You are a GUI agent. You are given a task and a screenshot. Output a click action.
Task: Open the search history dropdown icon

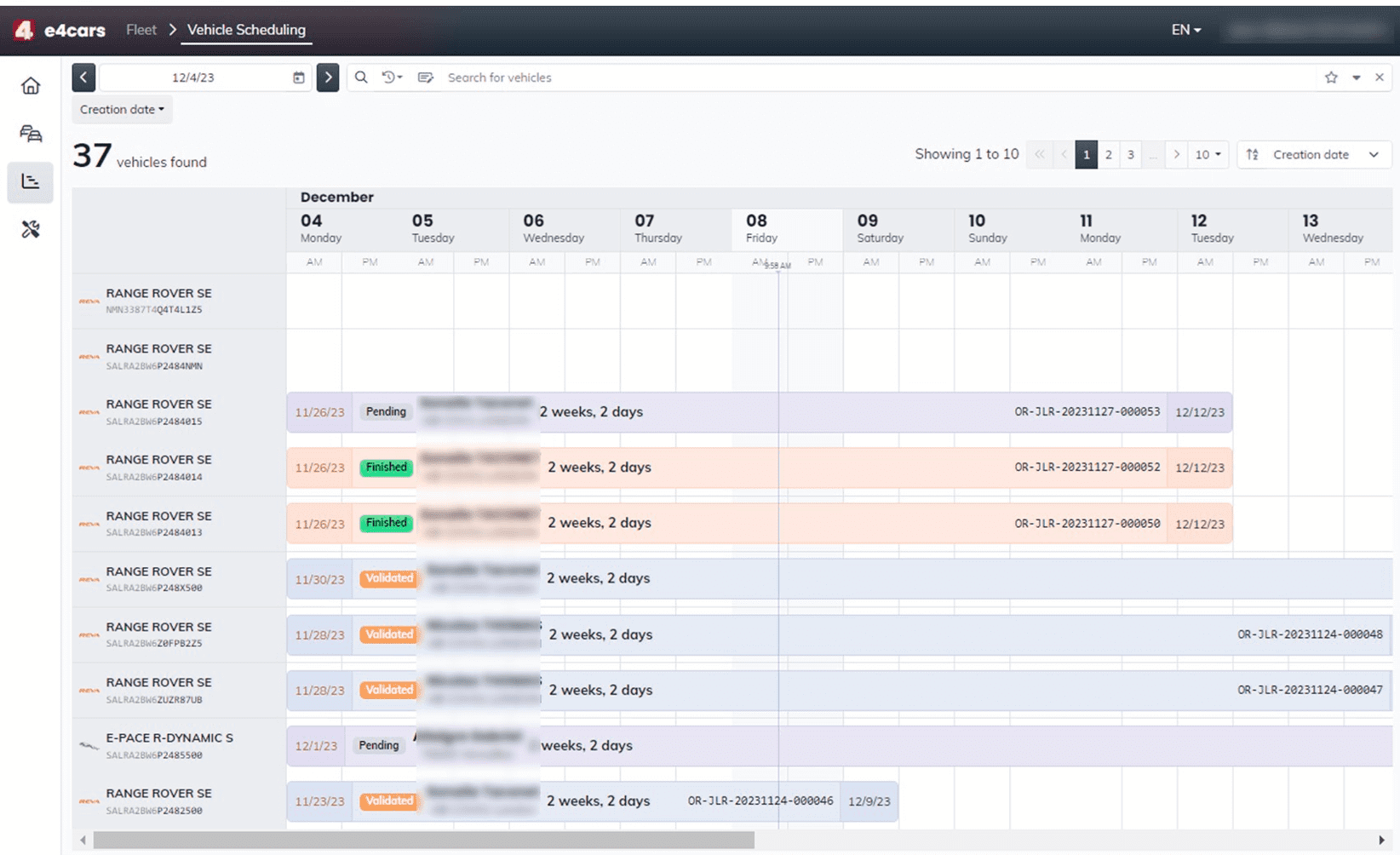click(392, 77)
